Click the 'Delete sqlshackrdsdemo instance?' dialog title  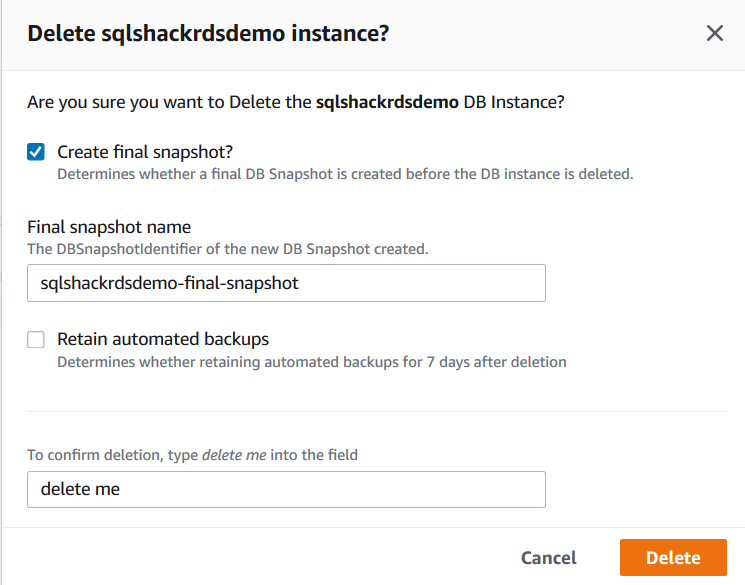coord(208,34)
